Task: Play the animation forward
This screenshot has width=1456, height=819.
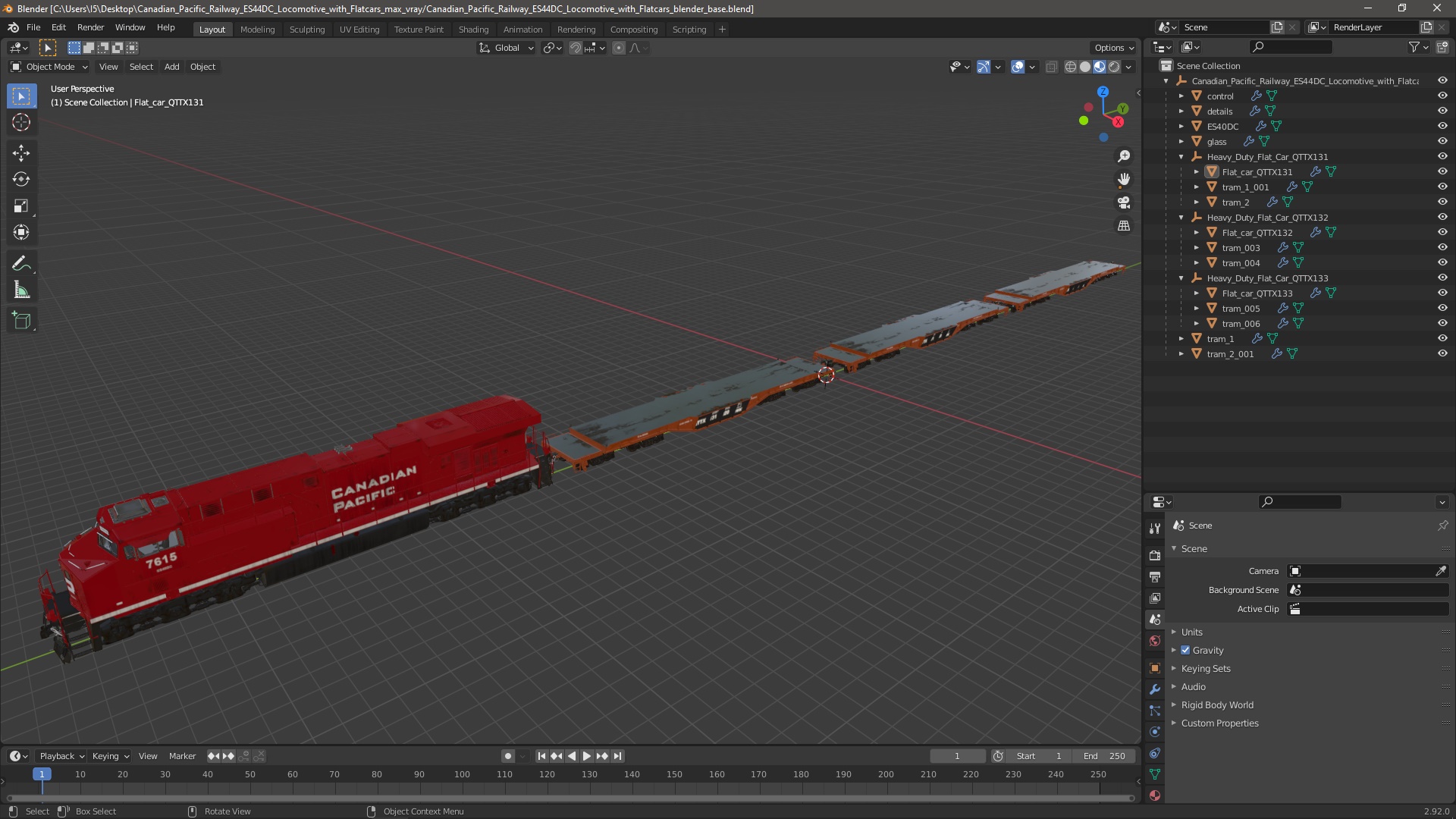Action: coord(587,756)
